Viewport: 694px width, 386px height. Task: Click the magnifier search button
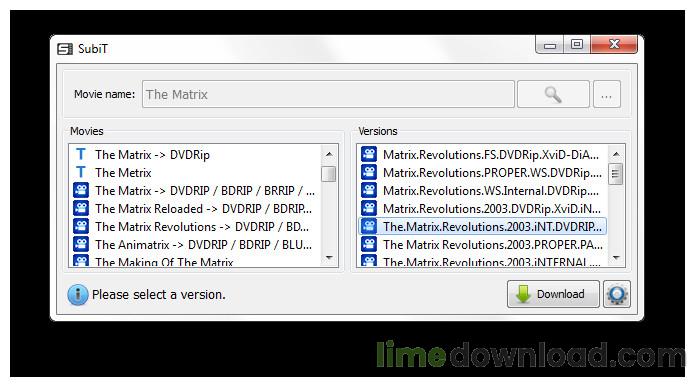pos(553,94)
